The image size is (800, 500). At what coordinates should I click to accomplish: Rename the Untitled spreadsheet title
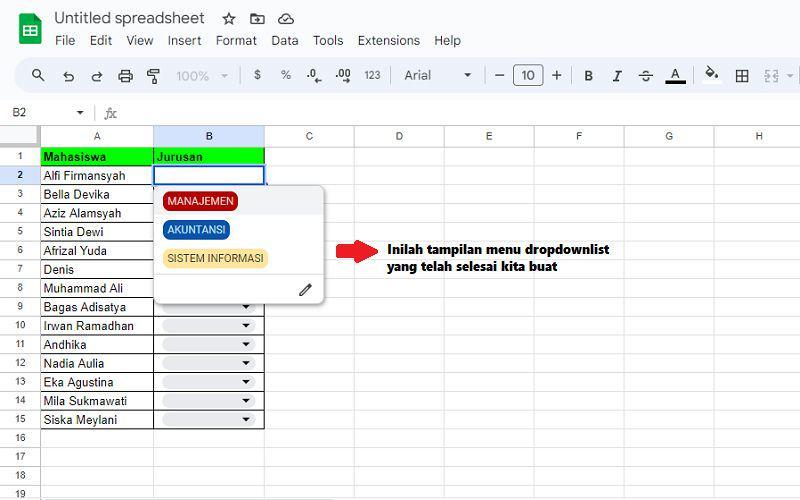click(x=129, y=18)
